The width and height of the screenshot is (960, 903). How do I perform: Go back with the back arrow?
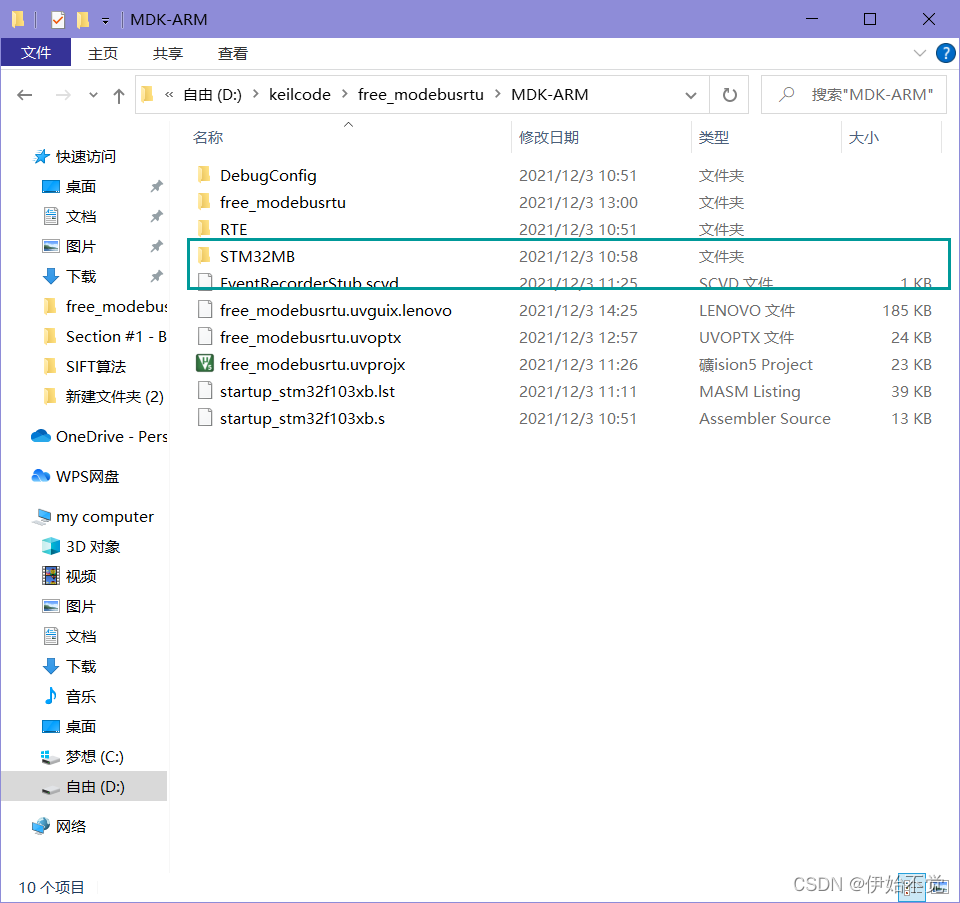[x=24, y=95]
